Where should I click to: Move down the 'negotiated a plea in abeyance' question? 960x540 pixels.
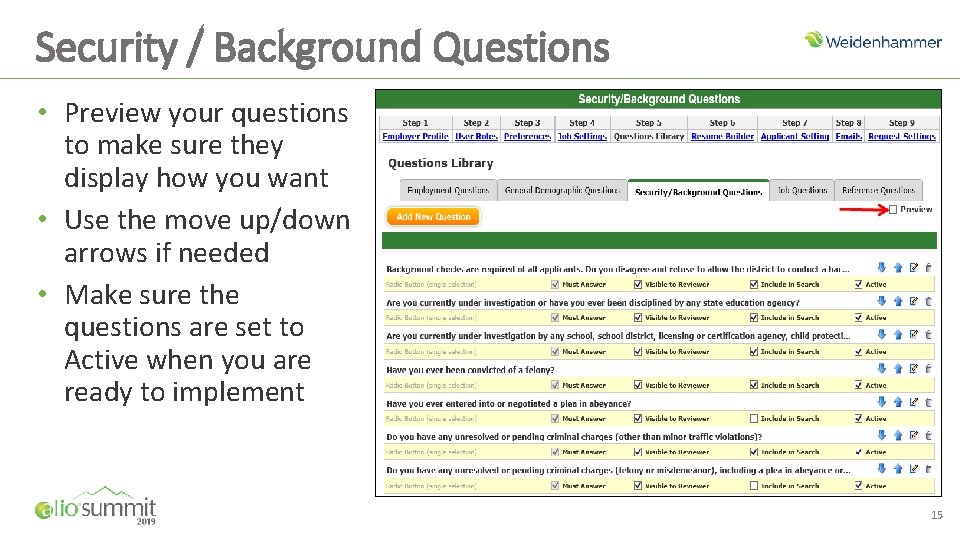[882, 402]
